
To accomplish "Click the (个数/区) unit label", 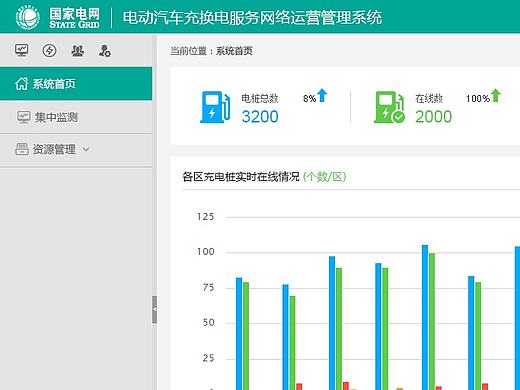I will (324, 177).
